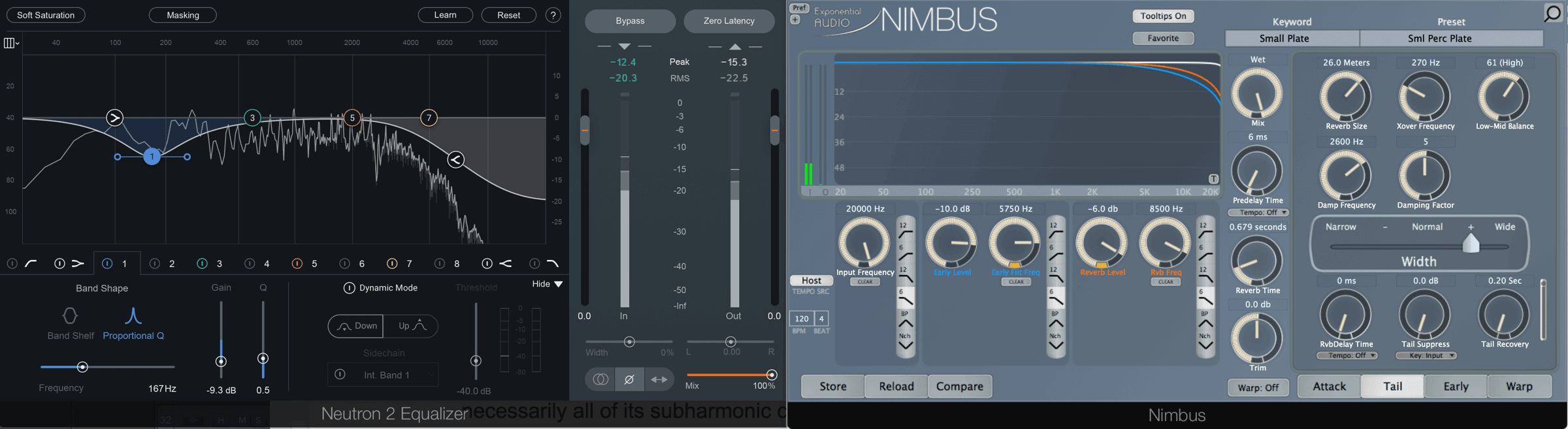Toggle power for EQ band 3
Image resolution: width=1568 pixels, height=429 pixels.
tap(202, 264)
